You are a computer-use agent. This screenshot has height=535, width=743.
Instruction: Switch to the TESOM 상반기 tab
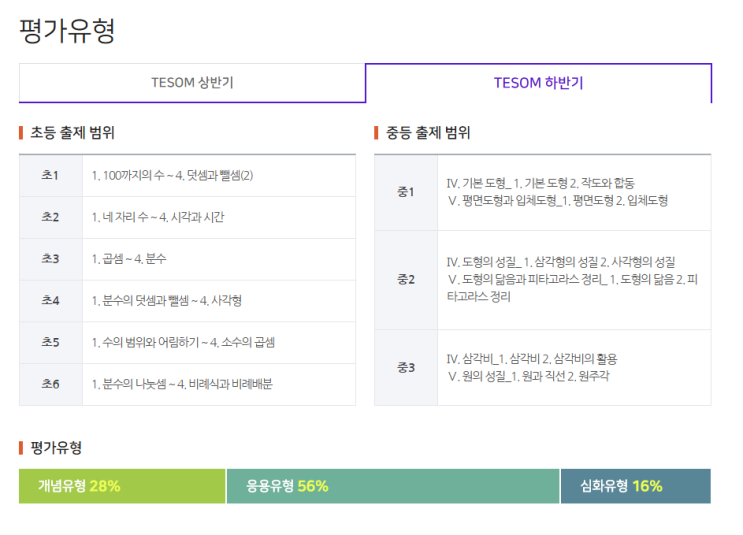[192, 83]
